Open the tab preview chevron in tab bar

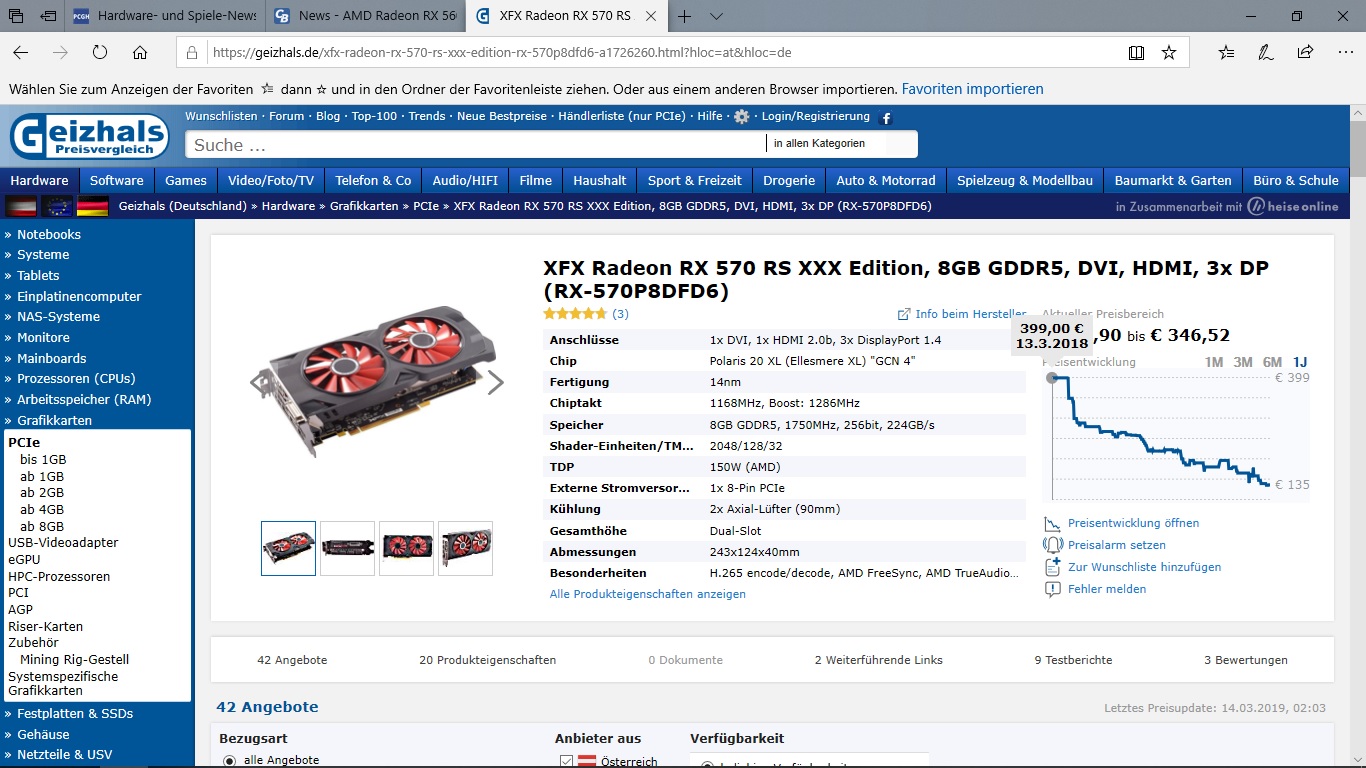pyautogui.click(x=717, y=16)
